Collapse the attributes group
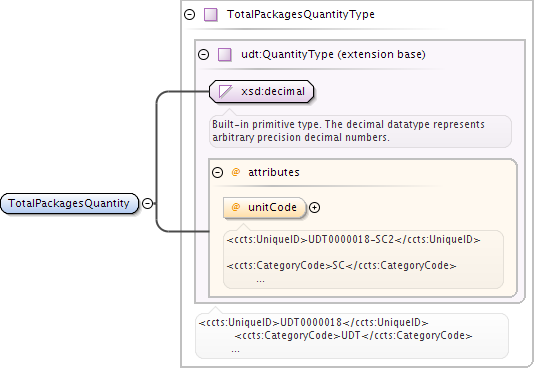Image resolution: width=535 pixels, height=369 pixels. tap(217, 172)
